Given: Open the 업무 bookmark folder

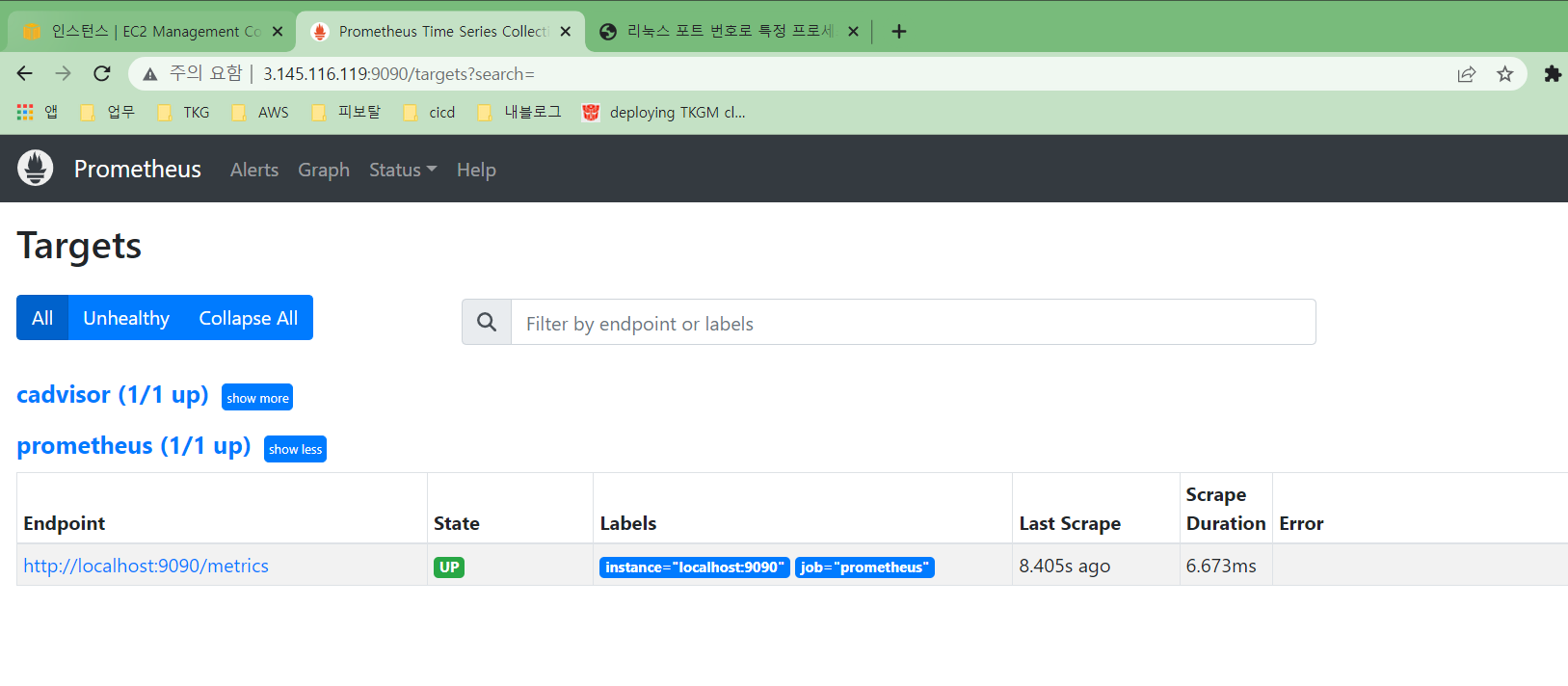Looking at the screenshot, I should tap(107, 112).
